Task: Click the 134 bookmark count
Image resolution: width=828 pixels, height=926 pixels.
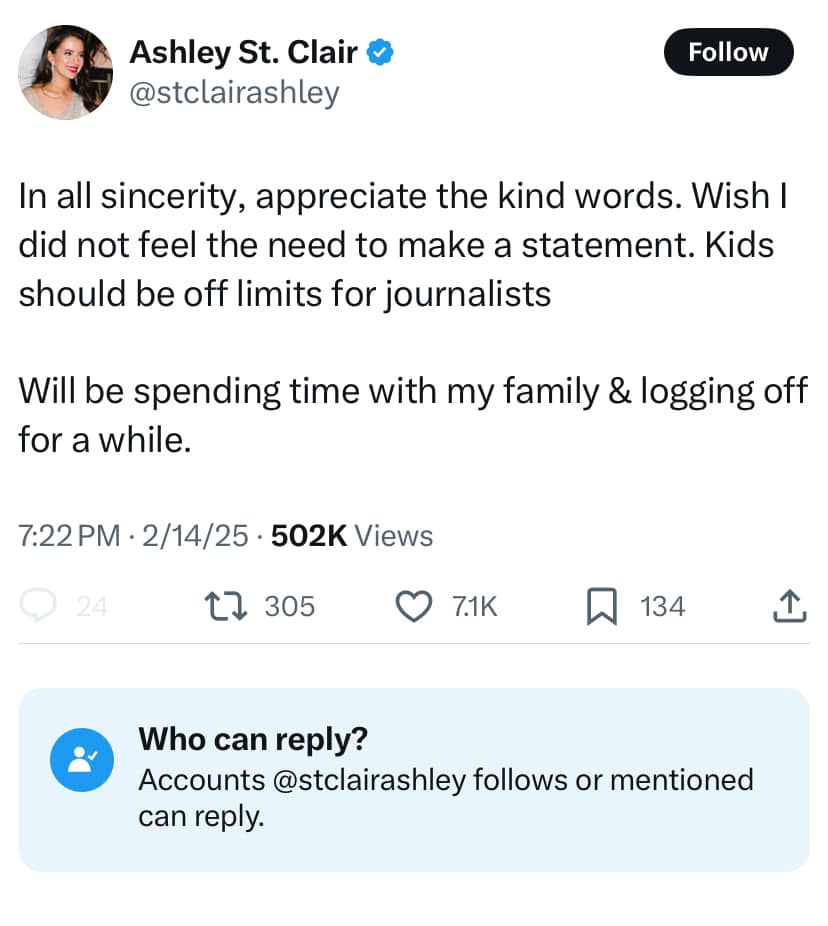Action: coord(662,606)
